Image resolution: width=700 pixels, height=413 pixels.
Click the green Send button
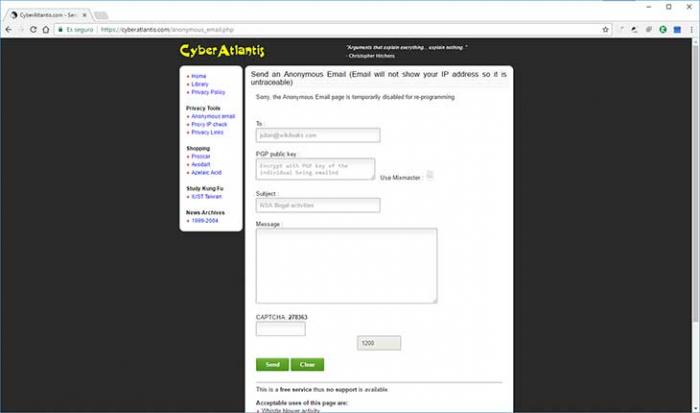[x=272, y=364]
